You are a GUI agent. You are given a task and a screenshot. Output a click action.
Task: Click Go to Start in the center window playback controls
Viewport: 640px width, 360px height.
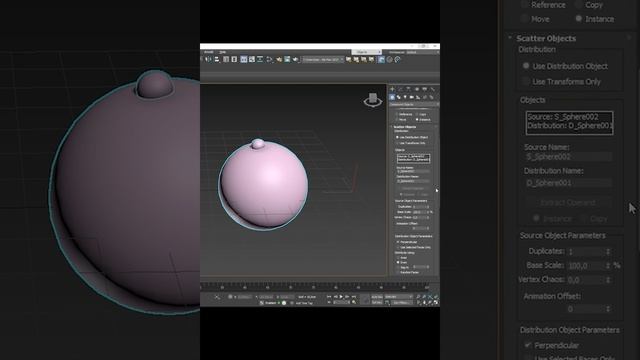[329, 297]
